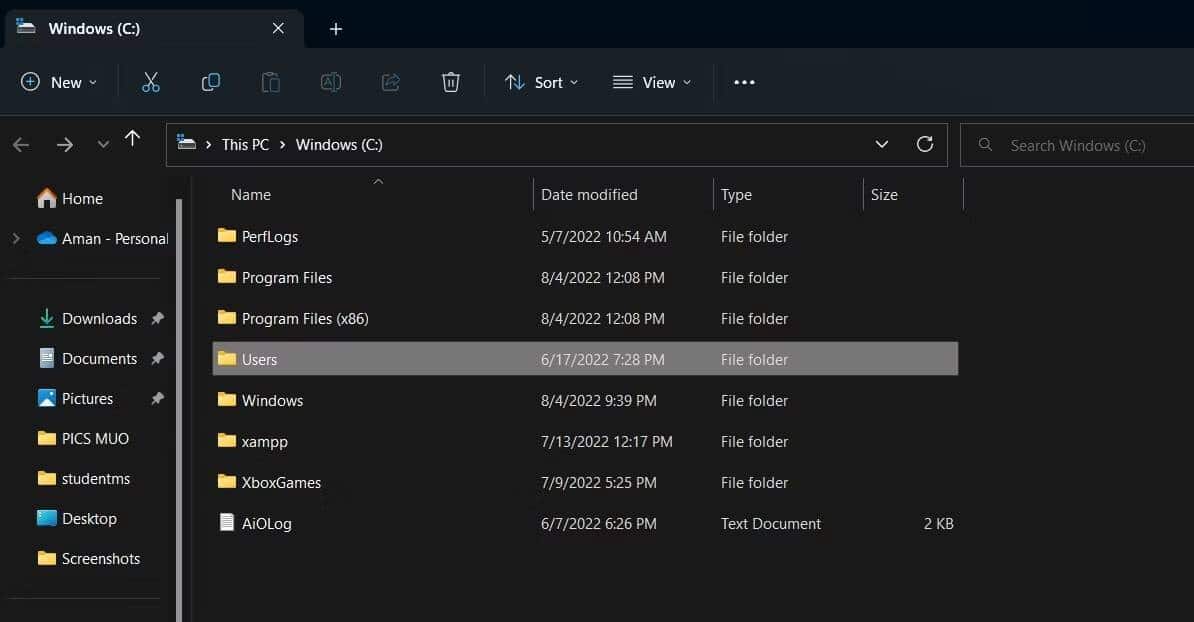This screenshot has height=622, width=1194.
Task: Click the Paste icon in the toolbar
Action: coord(270,82)
